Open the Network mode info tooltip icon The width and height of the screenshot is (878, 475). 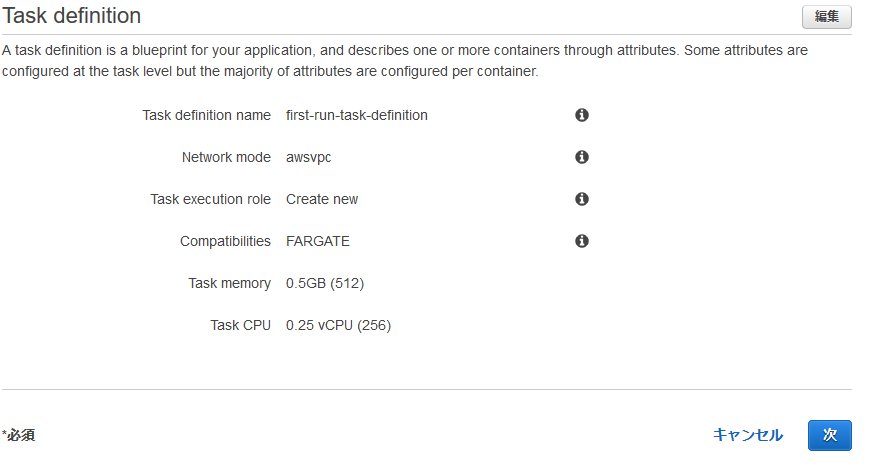[x=581, y=157]
